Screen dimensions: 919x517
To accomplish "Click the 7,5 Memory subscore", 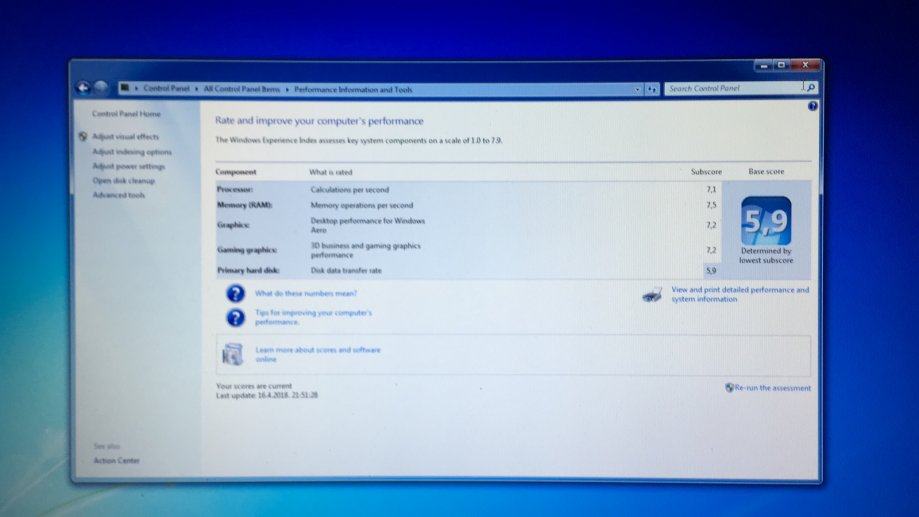I will coord(711,205).
